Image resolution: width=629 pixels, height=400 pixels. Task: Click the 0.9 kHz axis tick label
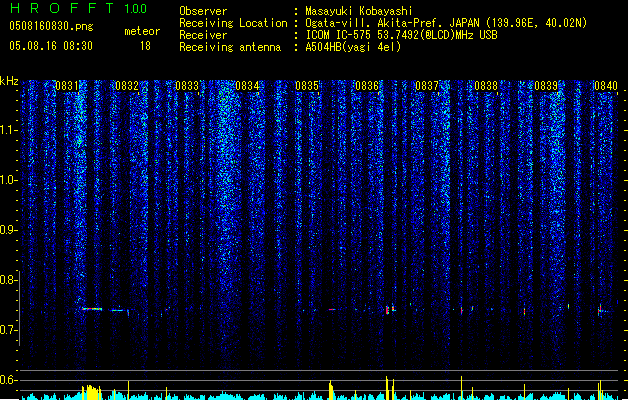(9, 230)
